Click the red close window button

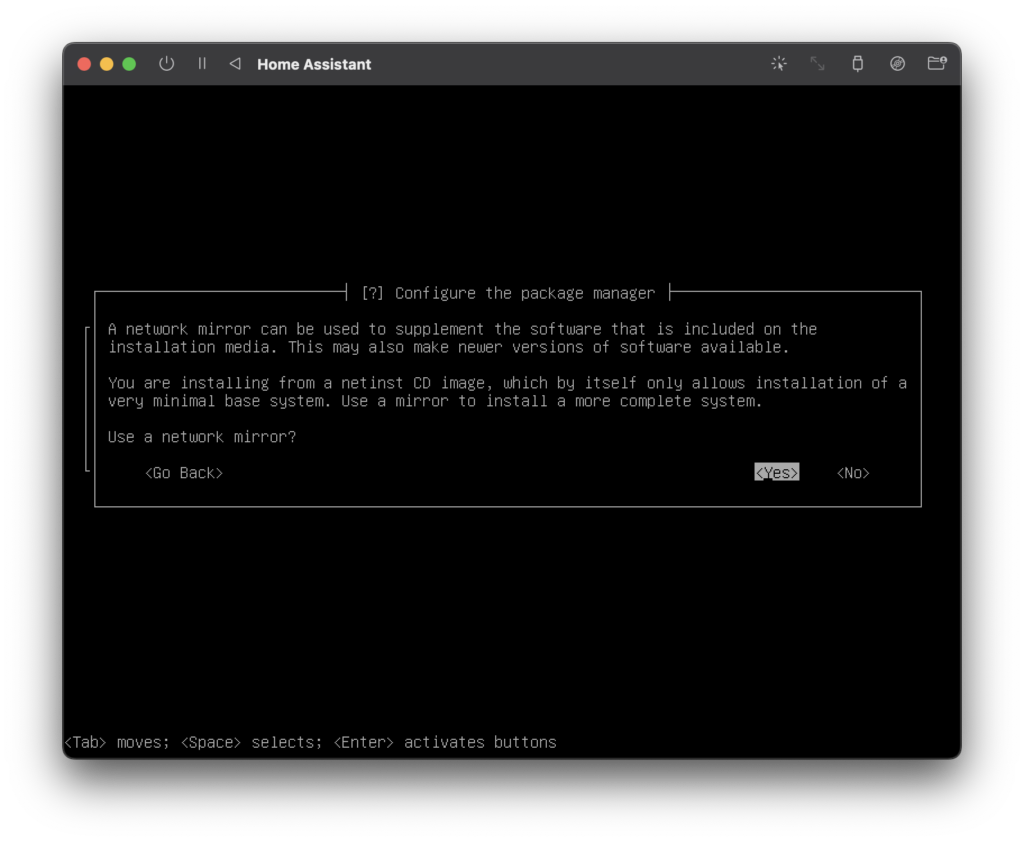84,64
